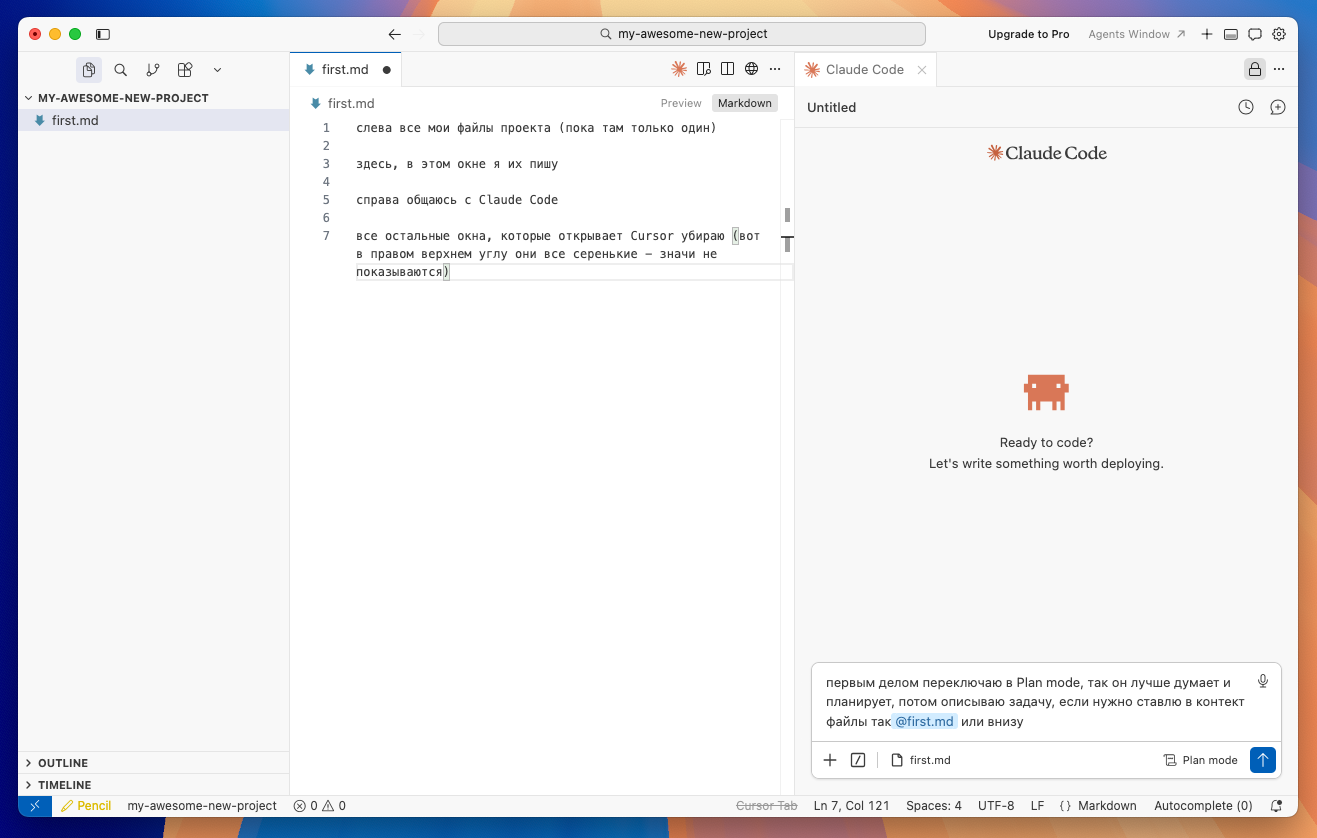Click Pencil in the status bar
Image resolution: width=1317 pixels, height=838 pixels.
point(86,806)
